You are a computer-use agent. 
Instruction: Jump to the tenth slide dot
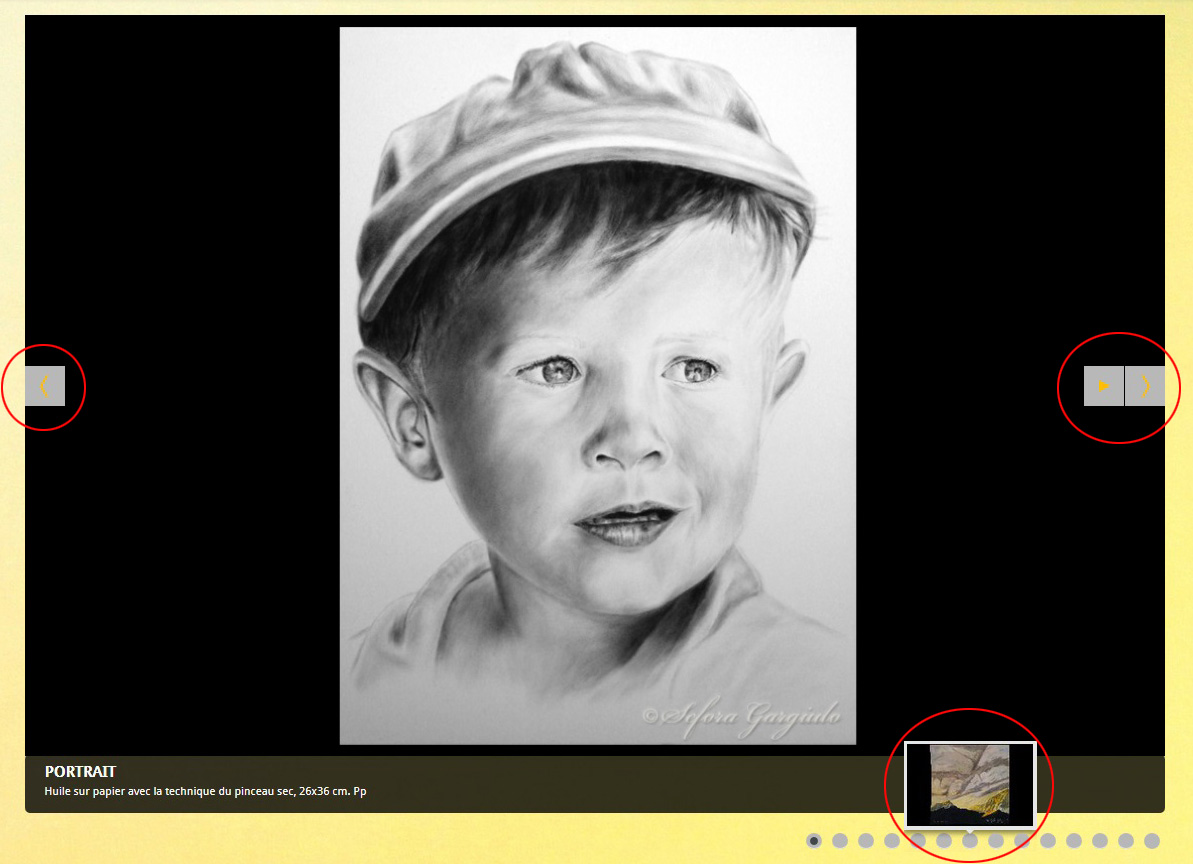click(1048, 840)
